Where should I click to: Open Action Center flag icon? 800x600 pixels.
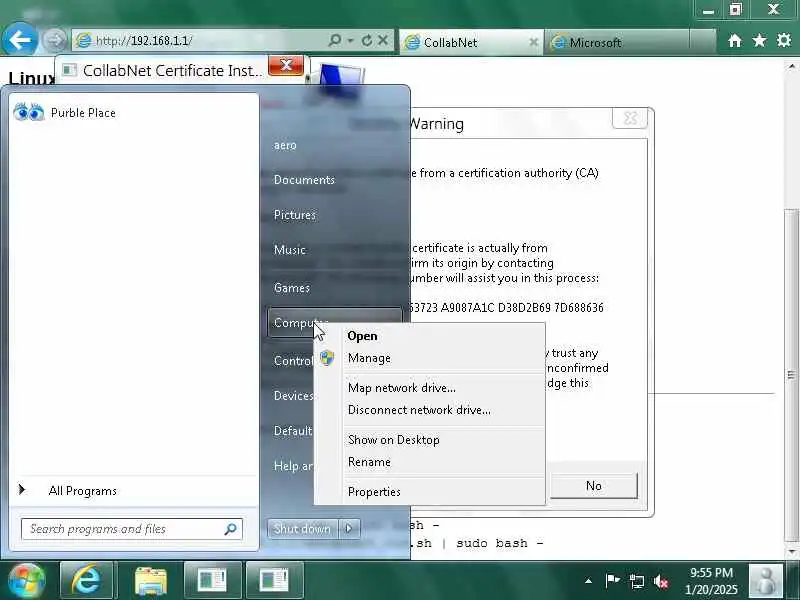point(612,581)
